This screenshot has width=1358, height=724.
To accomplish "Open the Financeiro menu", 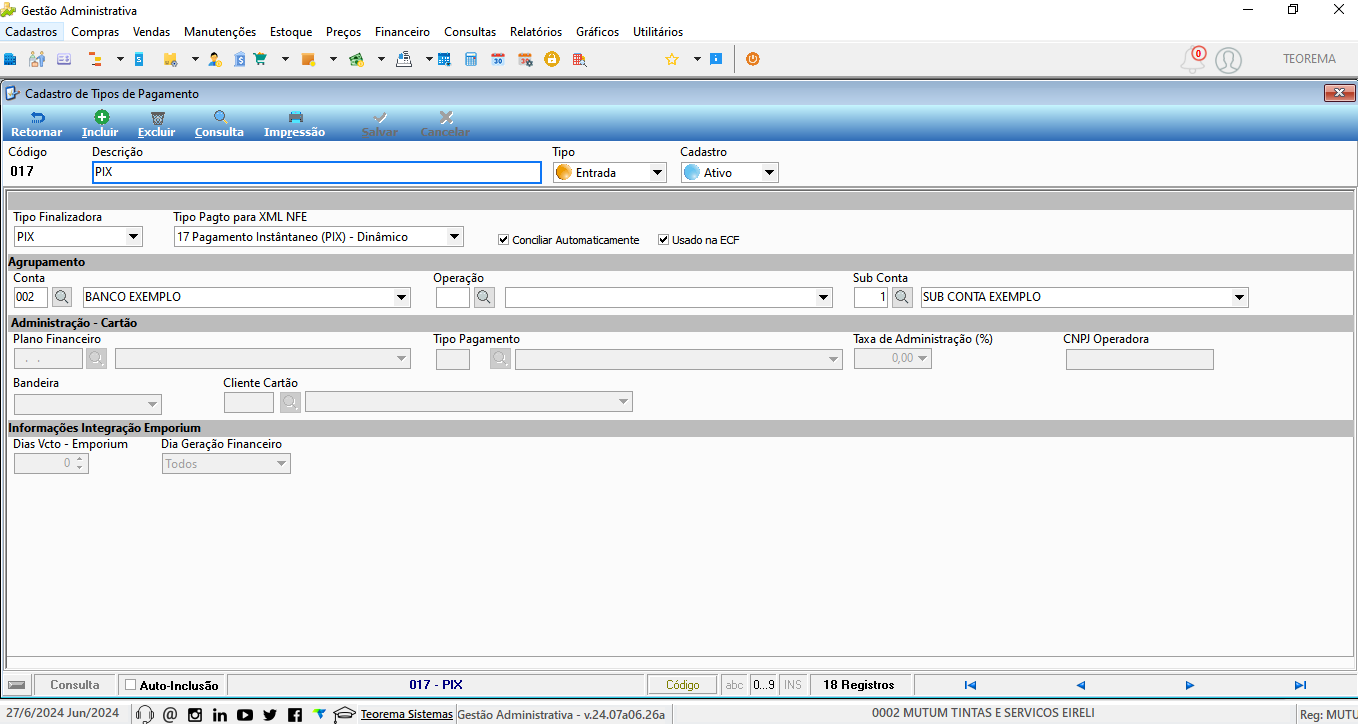I will 402,32.
